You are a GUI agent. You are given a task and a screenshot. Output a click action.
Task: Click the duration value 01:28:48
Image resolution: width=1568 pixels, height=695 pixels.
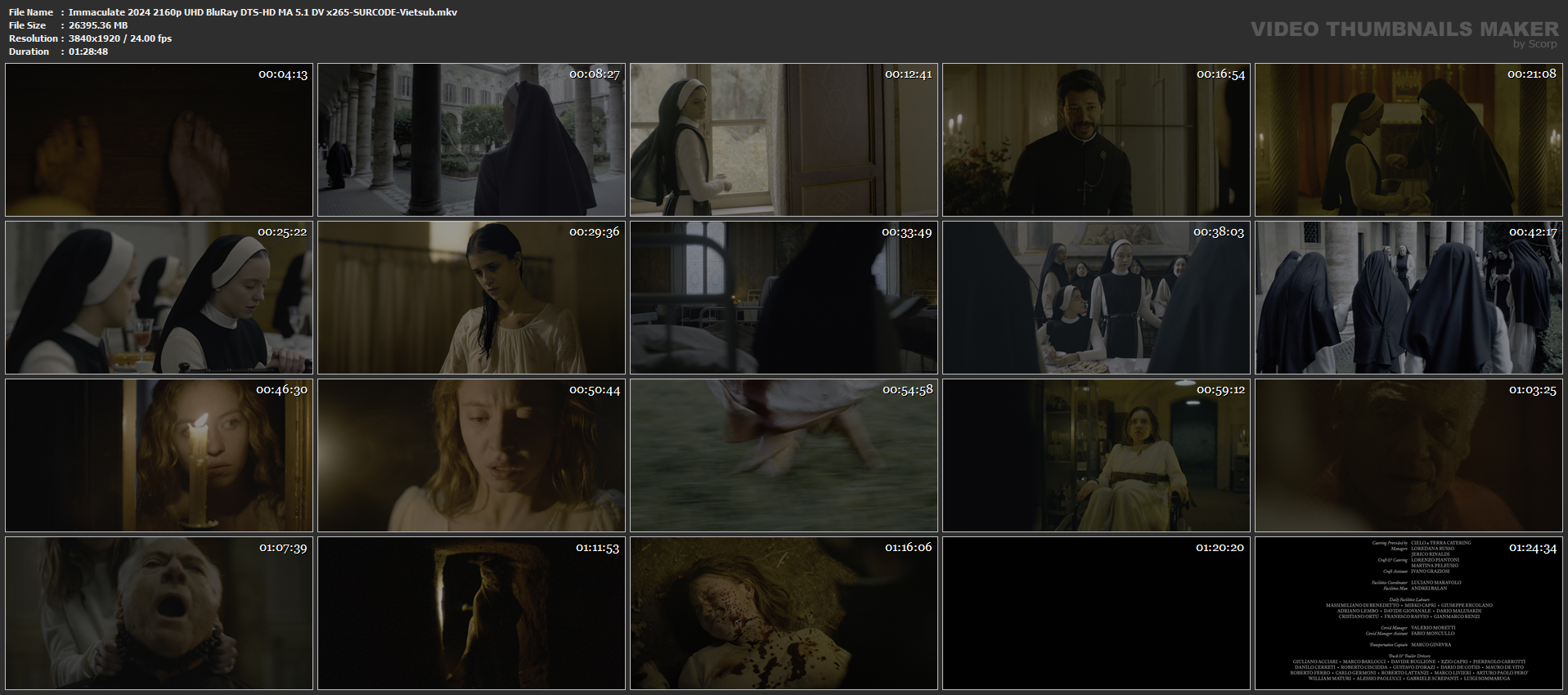pos(88,52)
